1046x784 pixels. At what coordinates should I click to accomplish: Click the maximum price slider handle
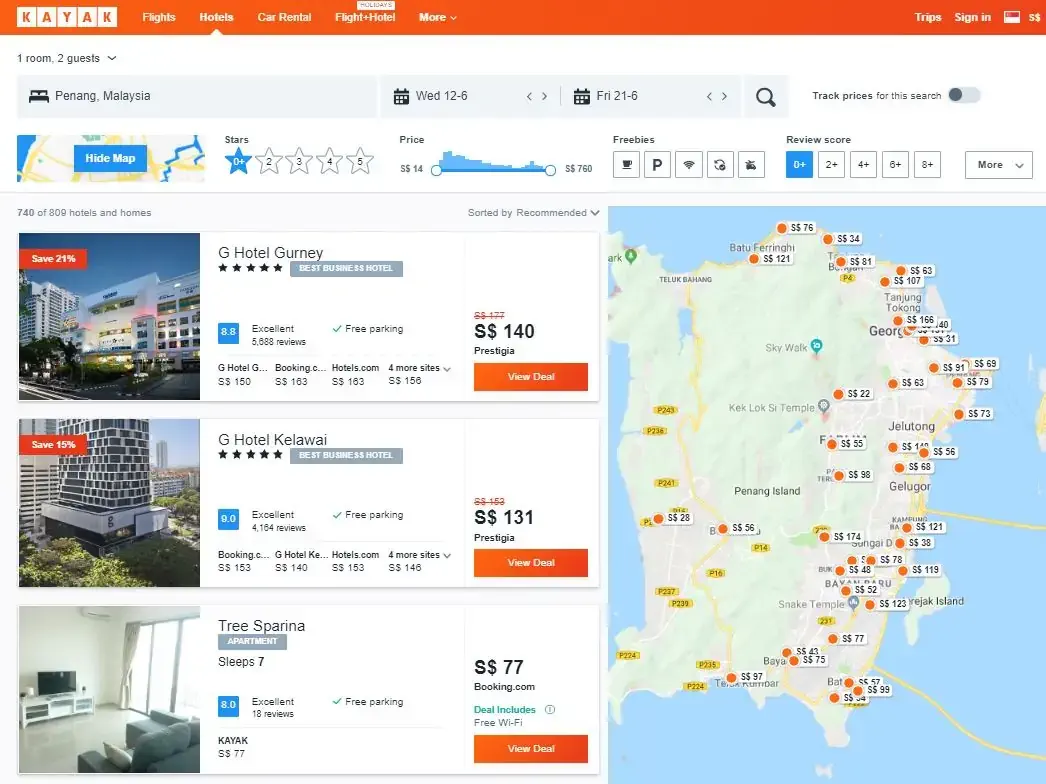[550, 170]
